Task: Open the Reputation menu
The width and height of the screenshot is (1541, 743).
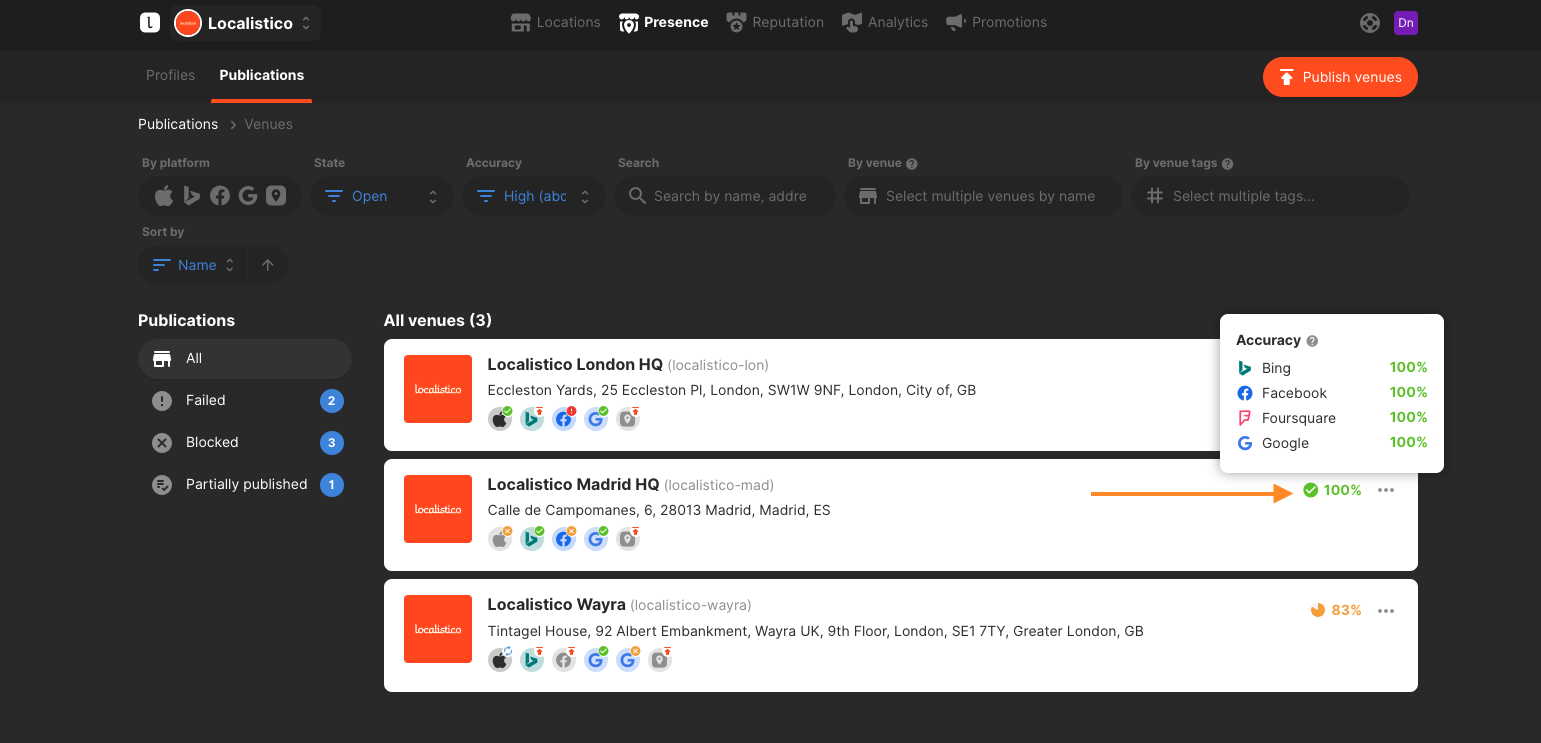Action: point(775,22)
